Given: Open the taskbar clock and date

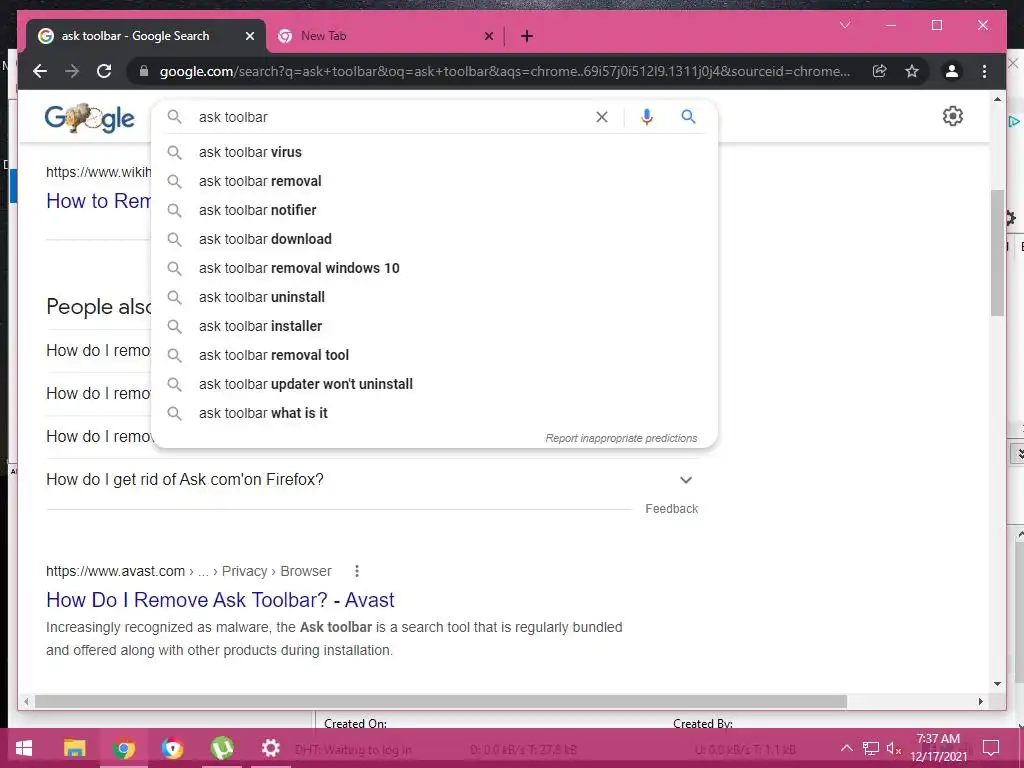Looking at the screenshot, I should 938,748.
